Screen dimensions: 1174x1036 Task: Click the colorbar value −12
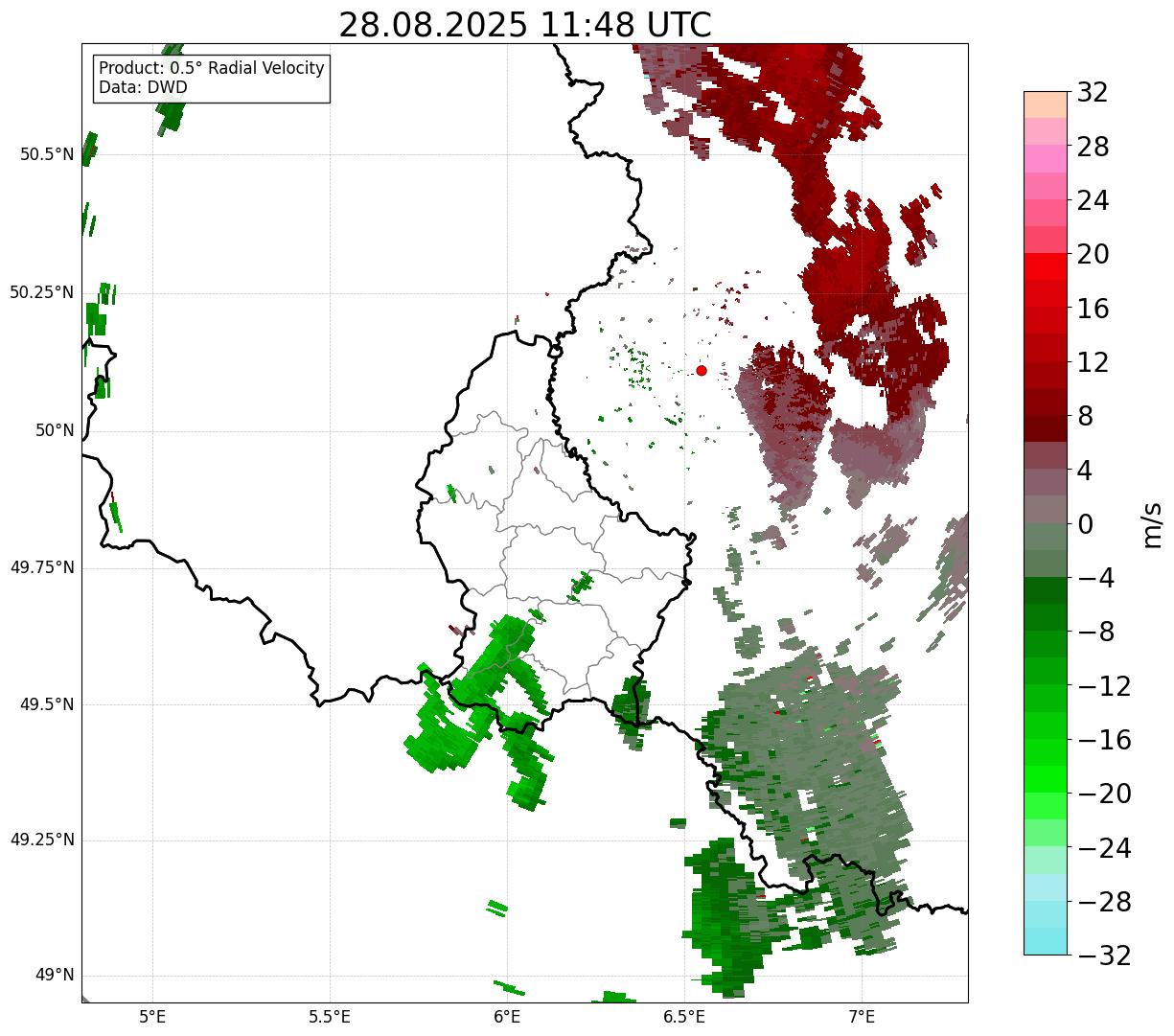[1104, 686]
